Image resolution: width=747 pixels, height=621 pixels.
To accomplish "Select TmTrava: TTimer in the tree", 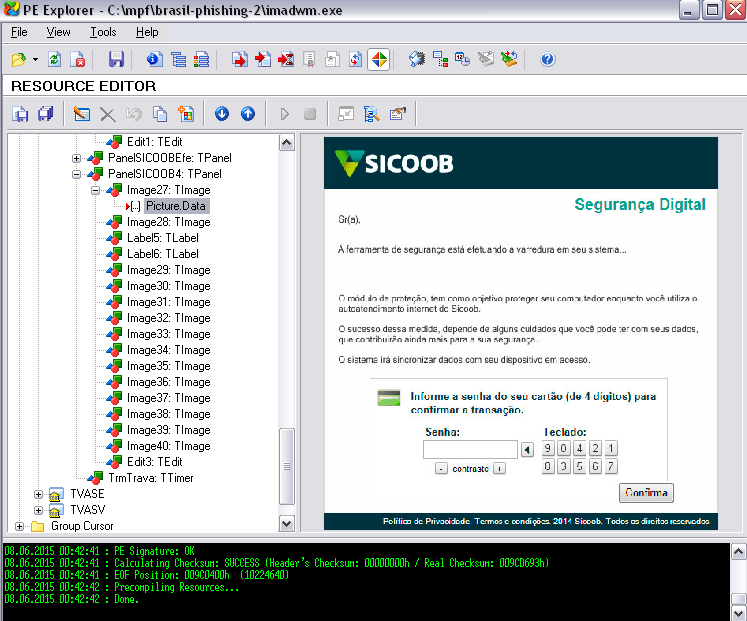I will point(151,478).
